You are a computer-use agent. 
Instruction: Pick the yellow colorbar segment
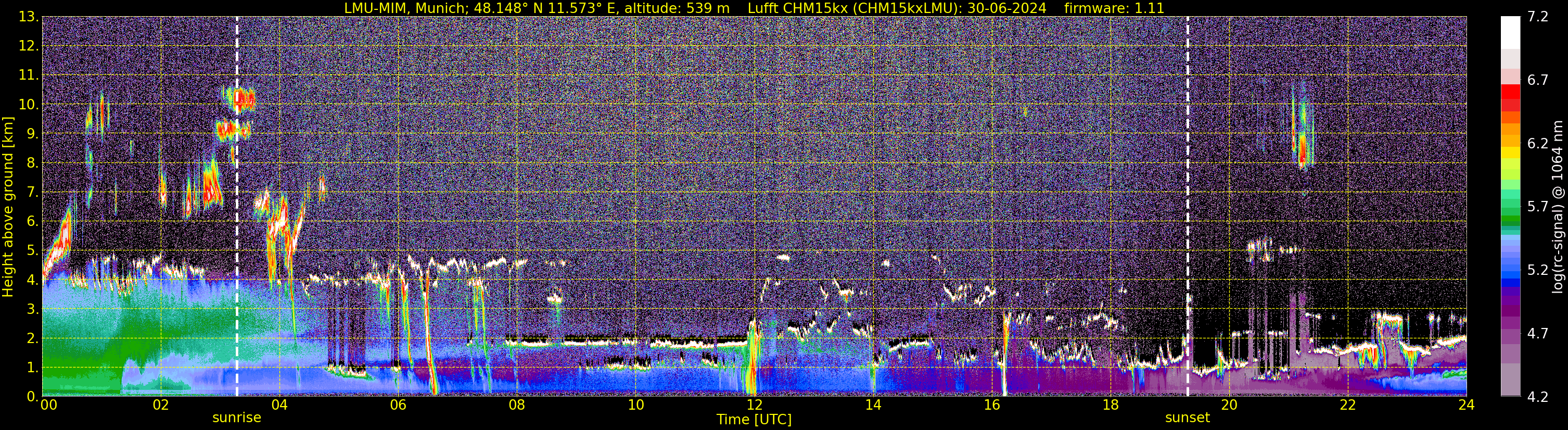point(1511,153)
